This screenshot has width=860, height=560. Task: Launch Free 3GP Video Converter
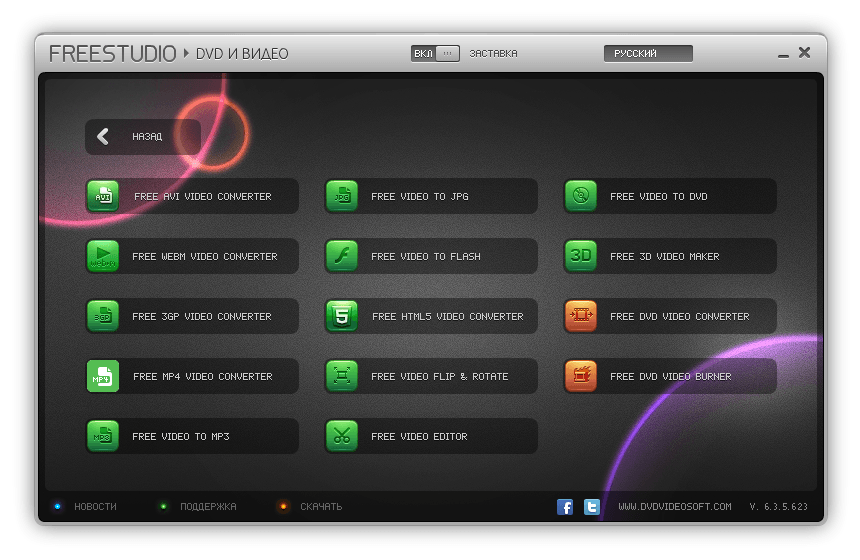coord(193,316)
